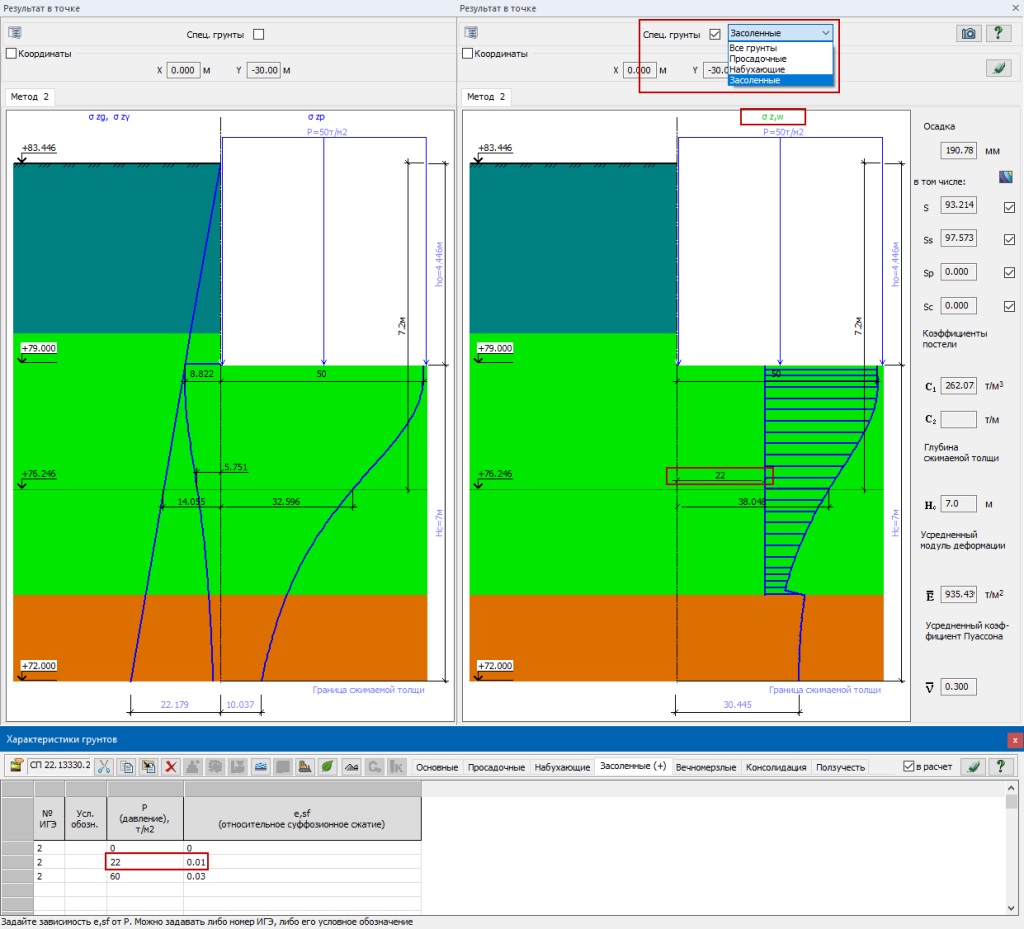Click the red X delete icon in soil toolbar
Screen dimensions: 1024x929
(x=171, y=767)
